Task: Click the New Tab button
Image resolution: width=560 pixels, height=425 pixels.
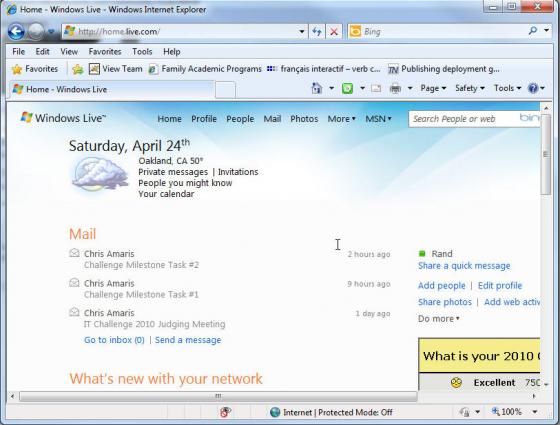Action: click(225, 89)
